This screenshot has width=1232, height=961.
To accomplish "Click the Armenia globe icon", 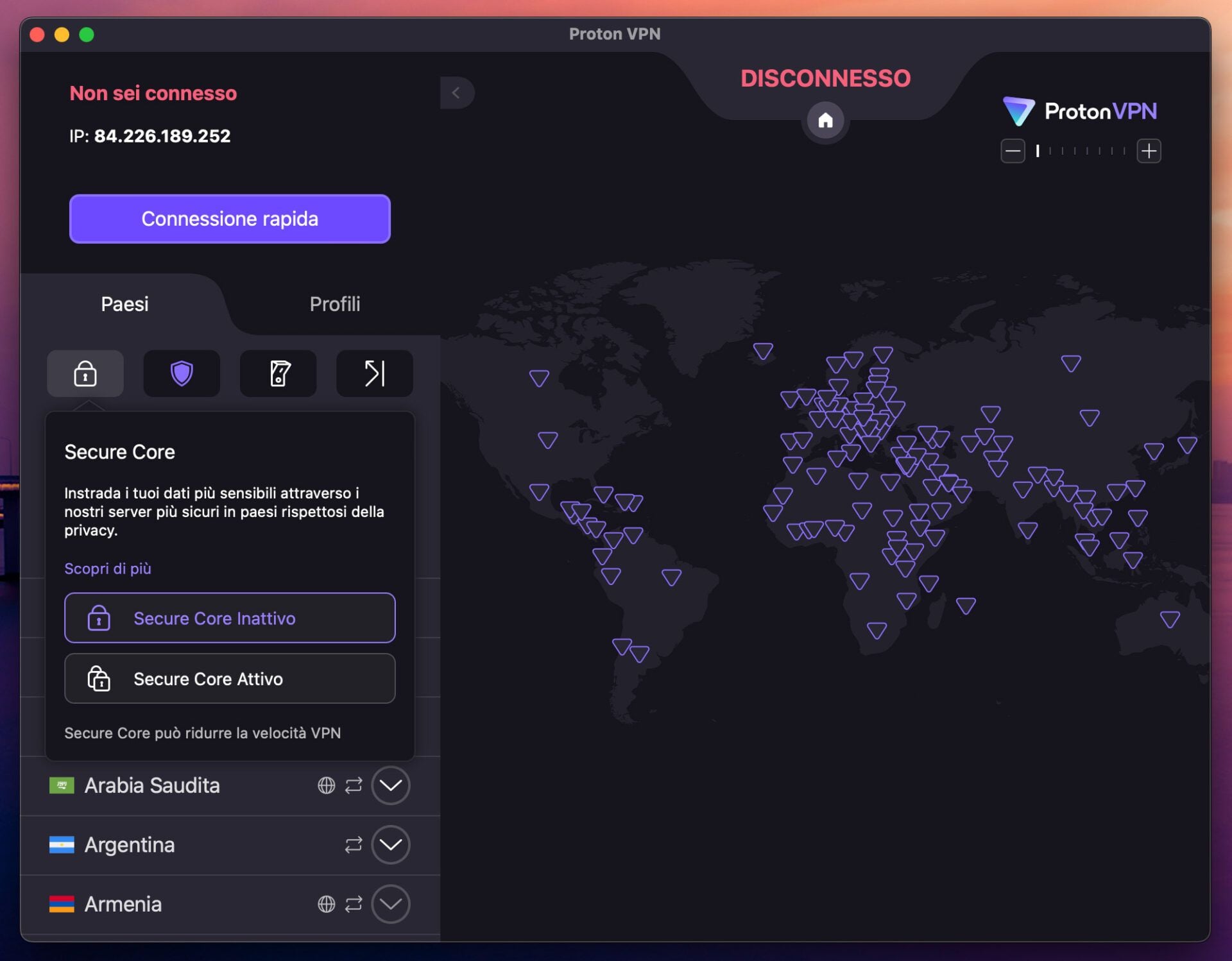I will (x=326, y=904).
